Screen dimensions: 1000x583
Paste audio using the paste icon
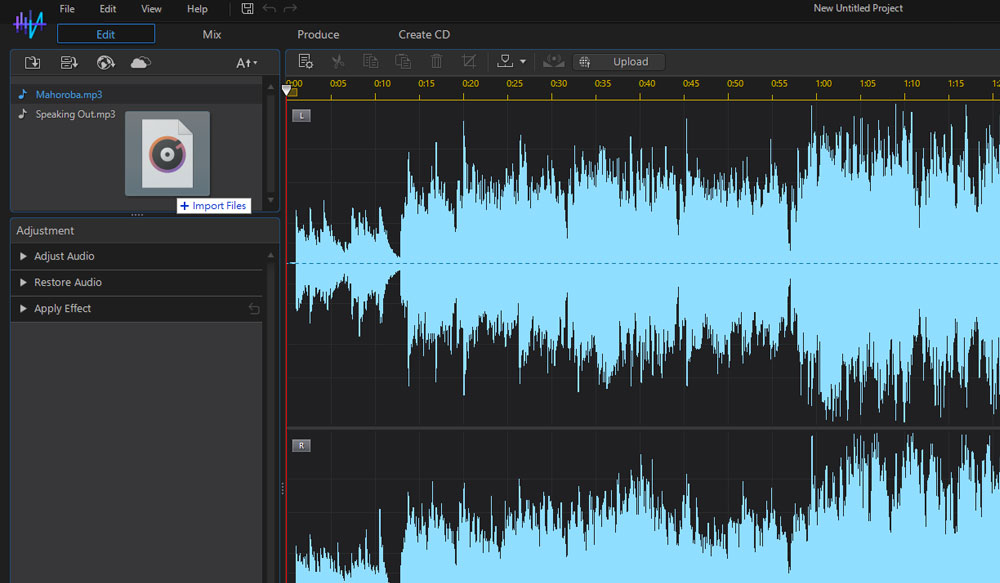point(404,61)
